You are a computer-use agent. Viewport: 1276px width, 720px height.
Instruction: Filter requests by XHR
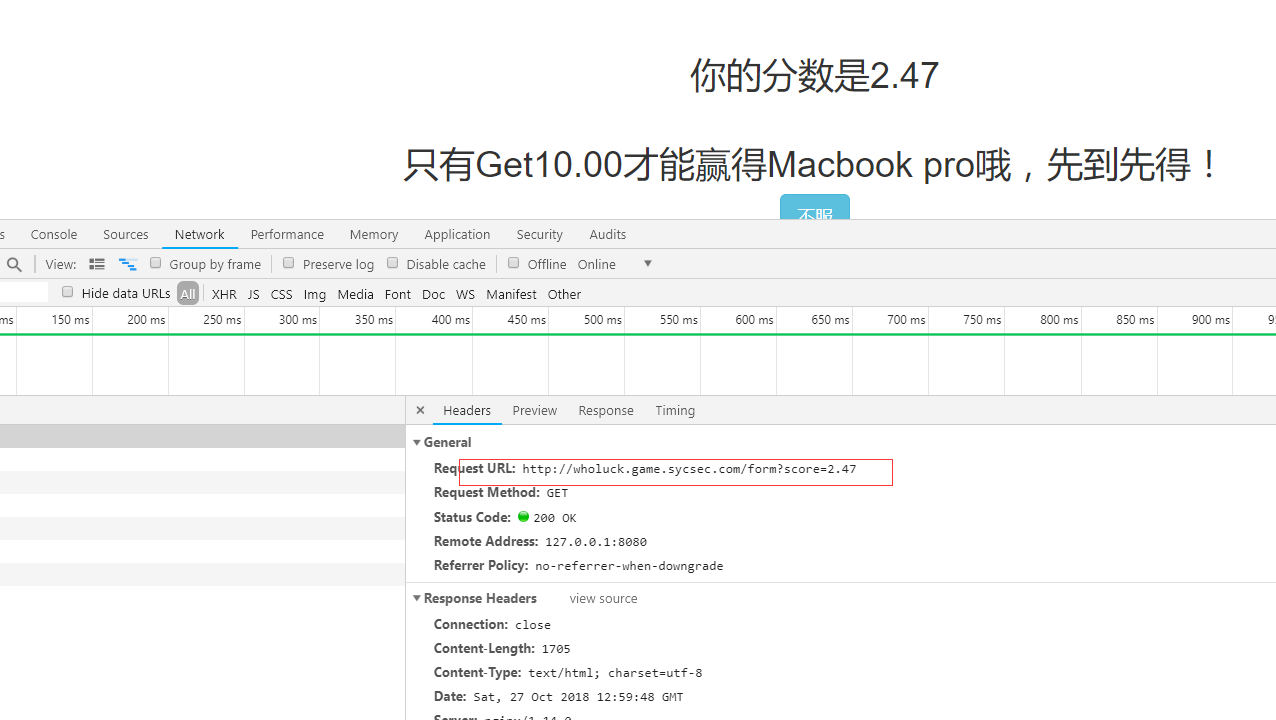tap(224, 294)
